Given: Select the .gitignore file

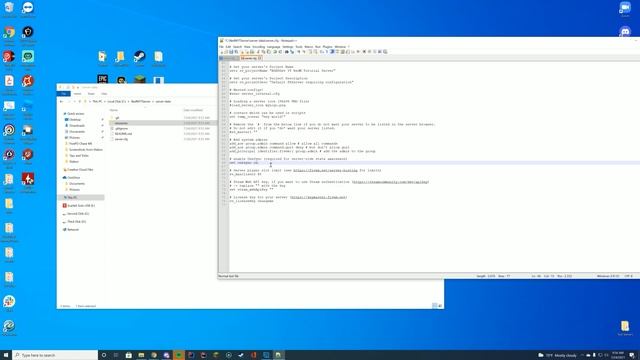Looking at the screenshot, I should point(121,129).
